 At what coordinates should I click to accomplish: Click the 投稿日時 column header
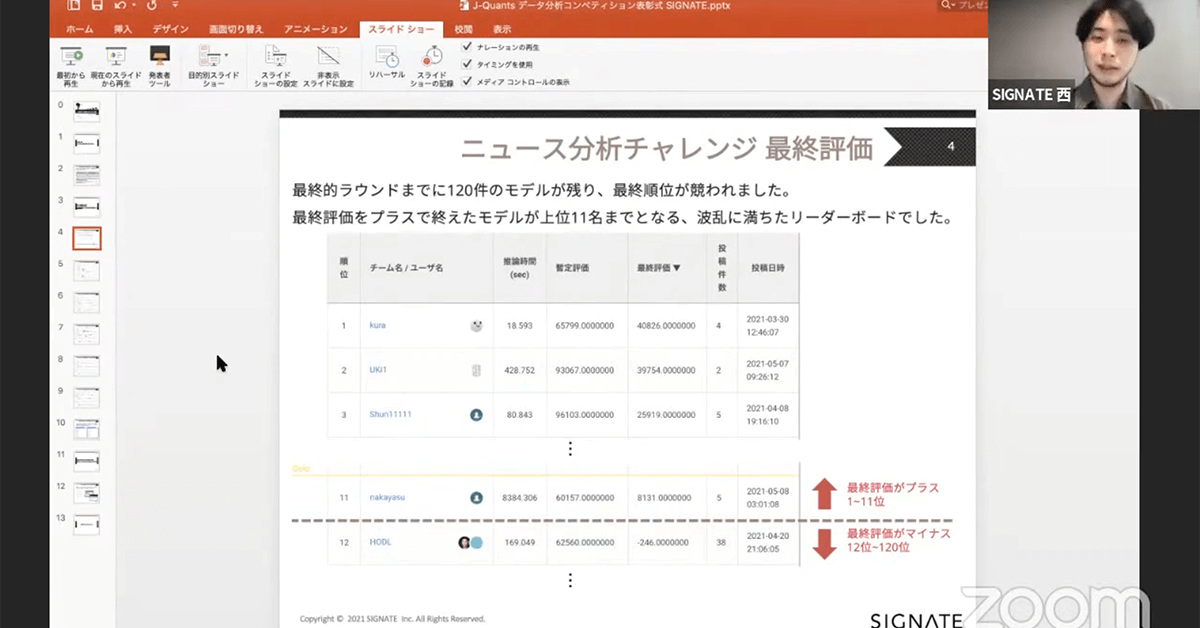coord(768,268)
